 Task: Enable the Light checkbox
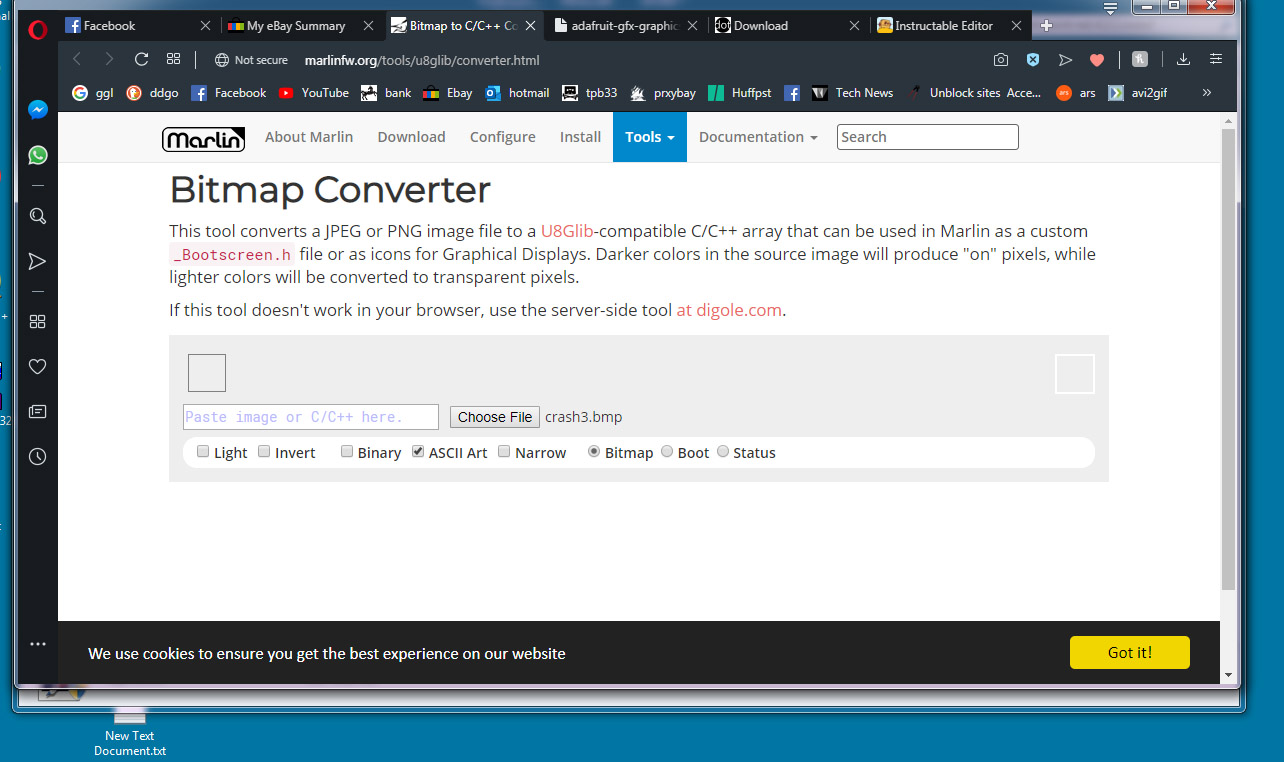(204, 452)
